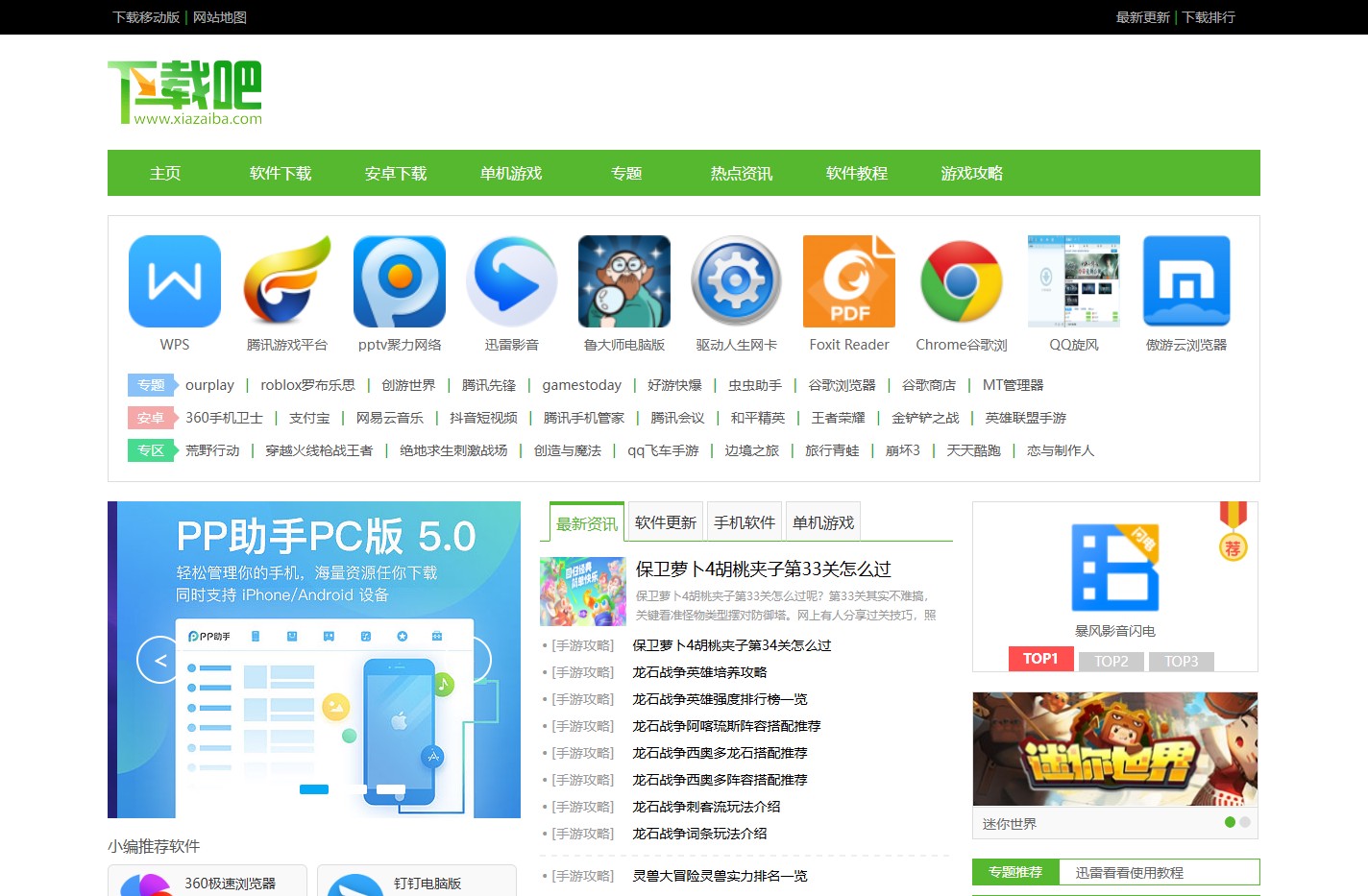
Task: Open the WPS app icon
Action: coord(175,281)
